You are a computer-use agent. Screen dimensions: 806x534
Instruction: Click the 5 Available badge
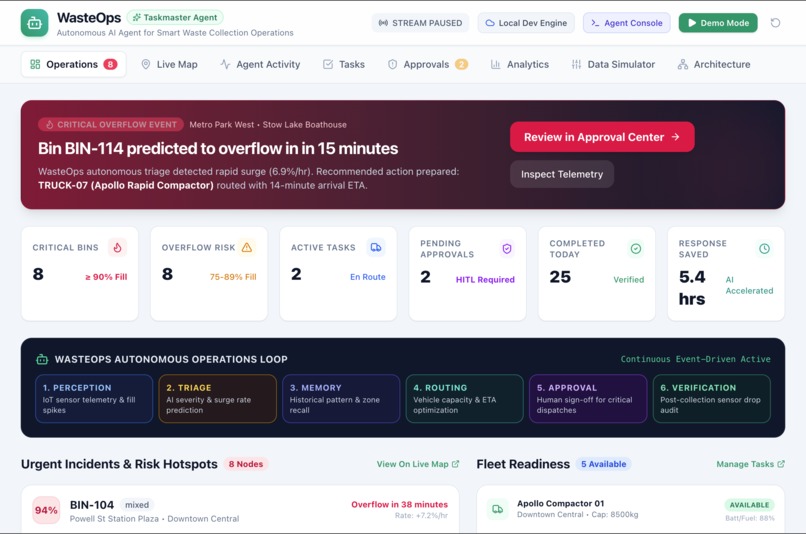[x=603, y=464]
